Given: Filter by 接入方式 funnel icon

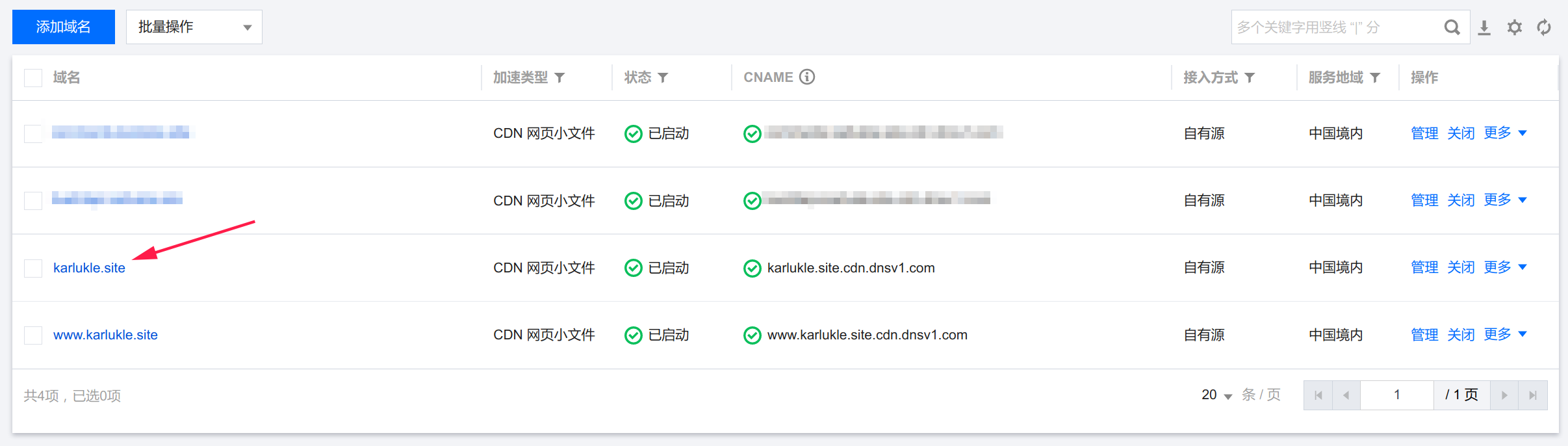Looking at the screenshot, I should (1250, 77).
